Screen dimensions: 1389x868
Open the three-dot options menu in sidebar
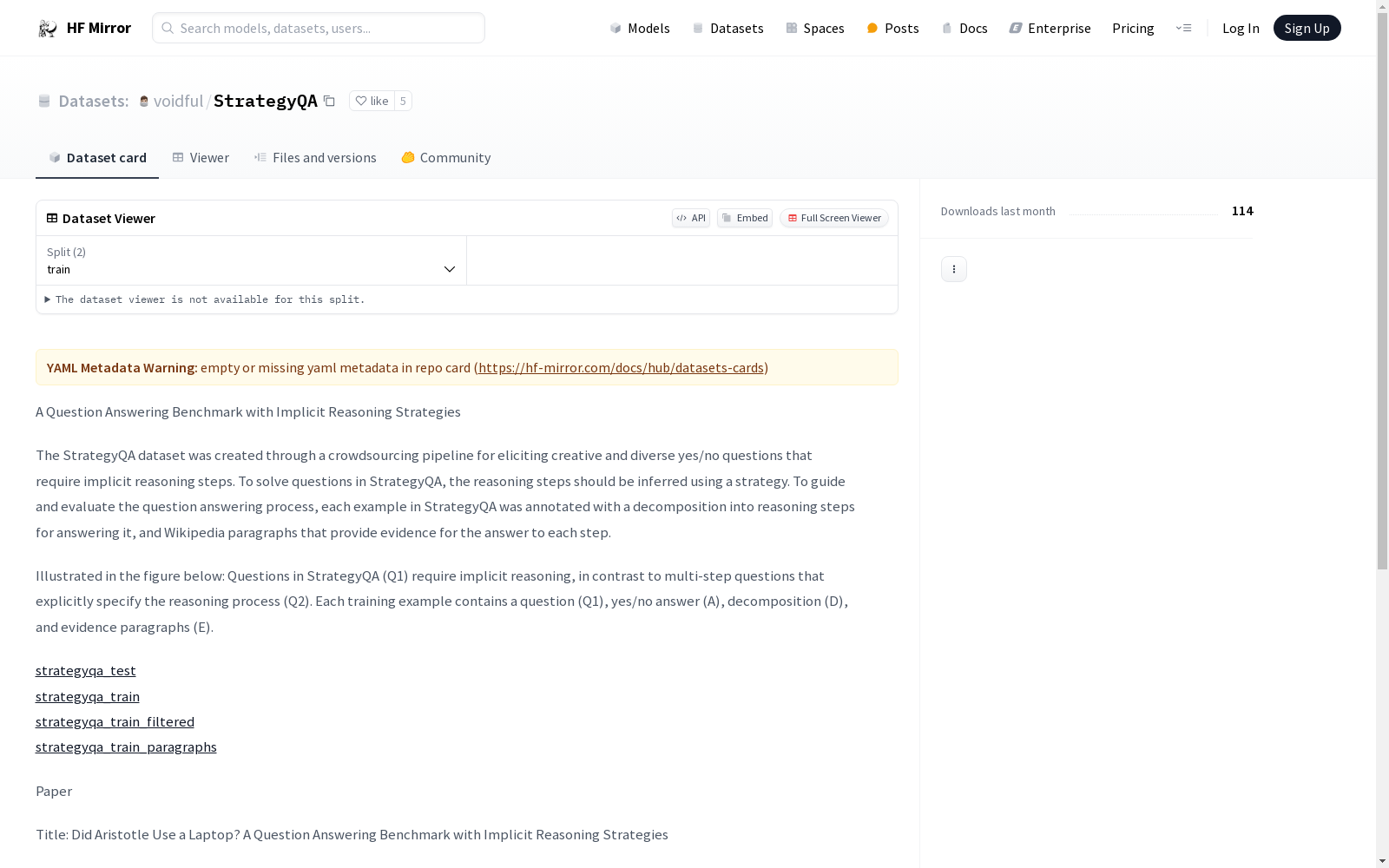pos(953,269)
